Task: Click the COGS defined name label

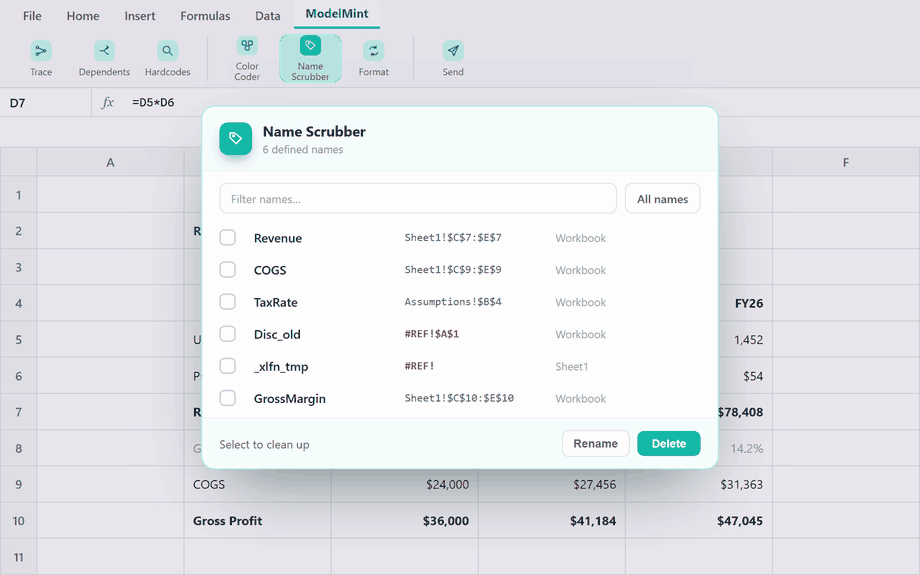Action: pyautogui.click(x=270, y=270)
